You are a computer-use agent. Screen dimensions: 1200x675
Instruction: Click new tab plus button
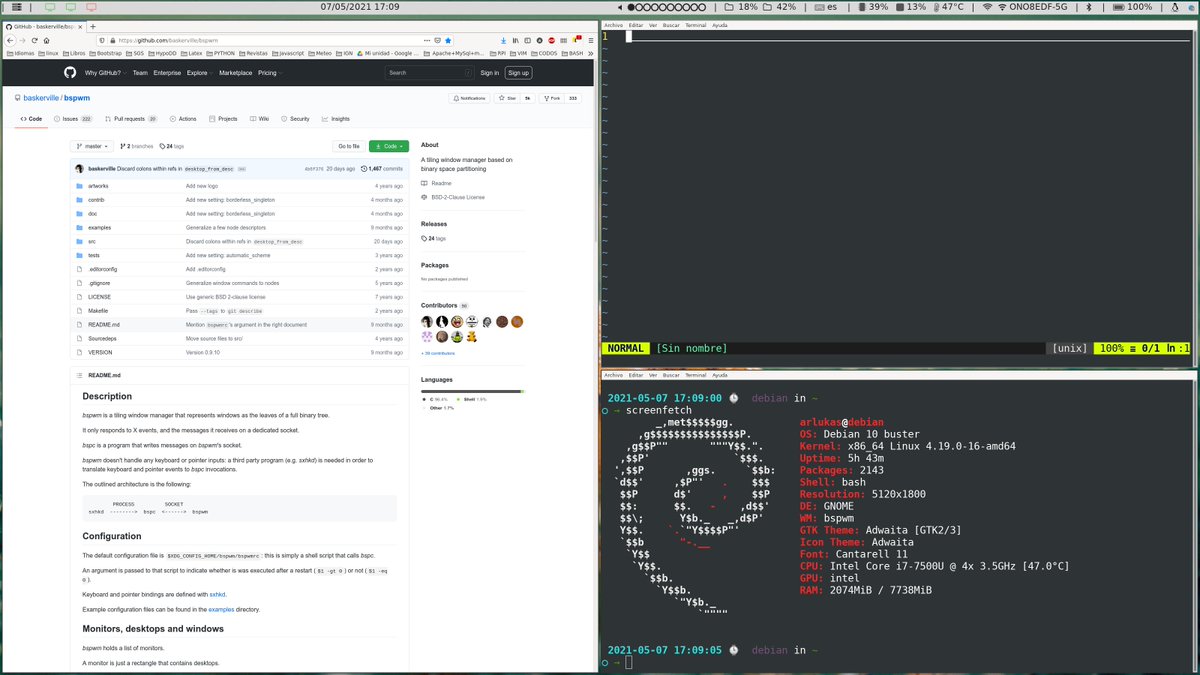(93, 26)
